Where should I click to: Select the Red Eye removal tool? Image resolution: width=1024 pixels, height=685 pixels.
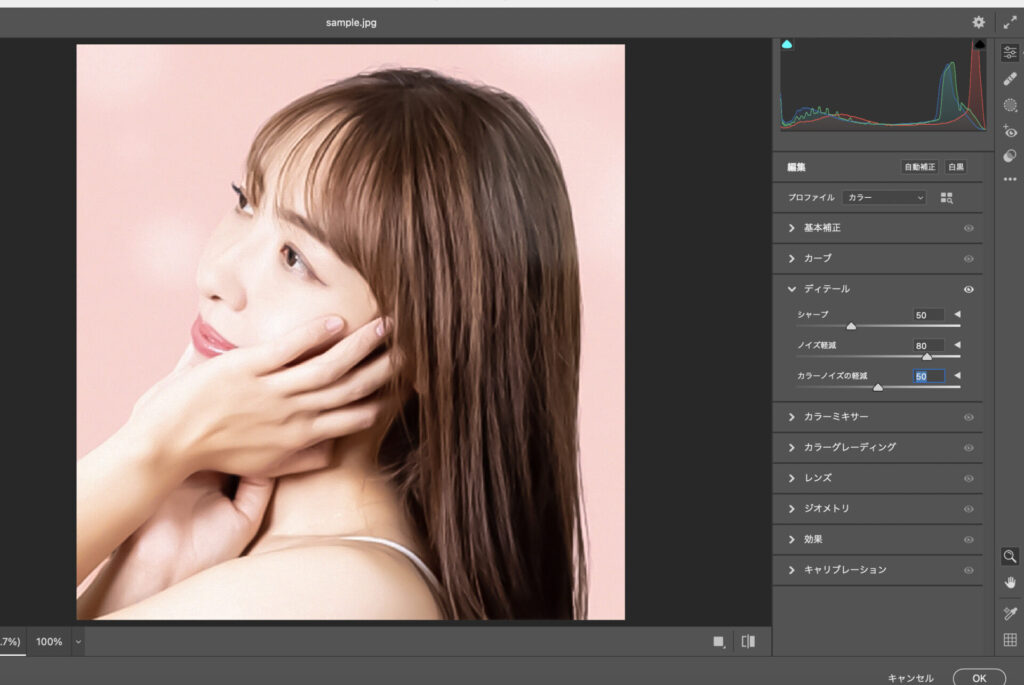coord(1010,131)
